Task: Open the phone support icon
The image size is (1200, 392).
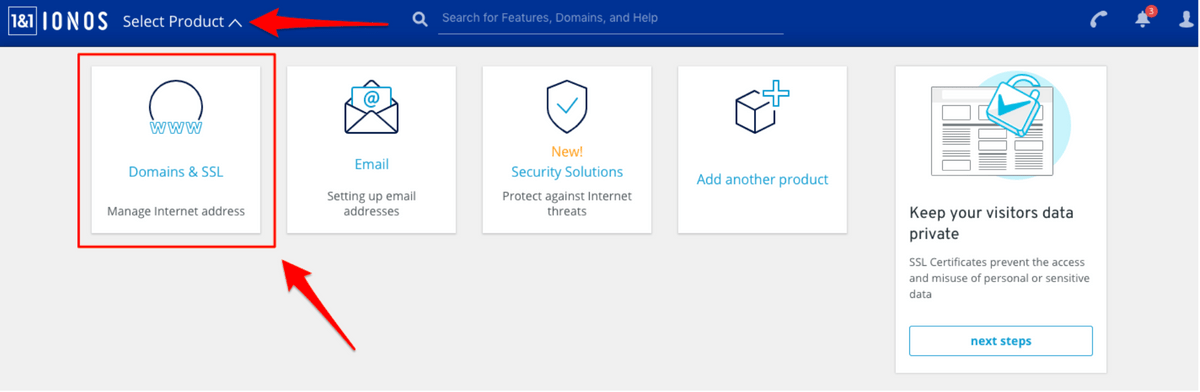Action: tap(1099, 20)
